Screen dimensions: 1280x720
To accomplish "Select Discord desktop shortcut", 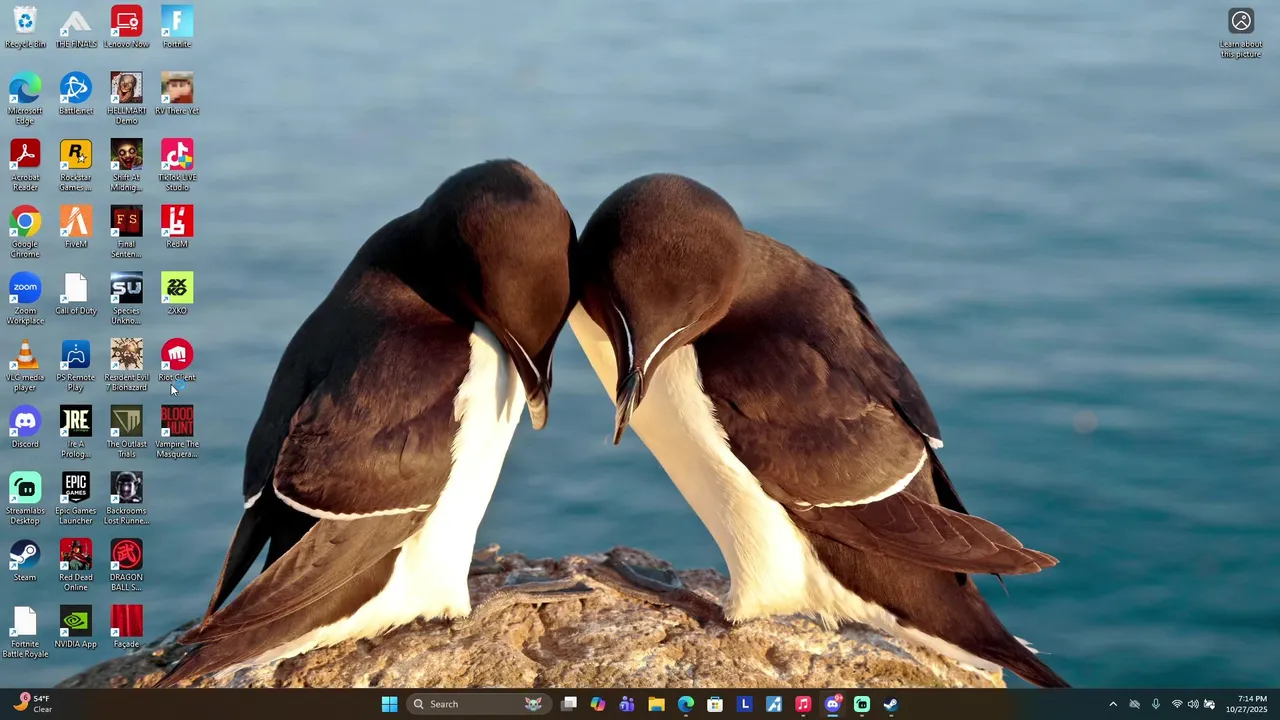I will tap(25, 427).
